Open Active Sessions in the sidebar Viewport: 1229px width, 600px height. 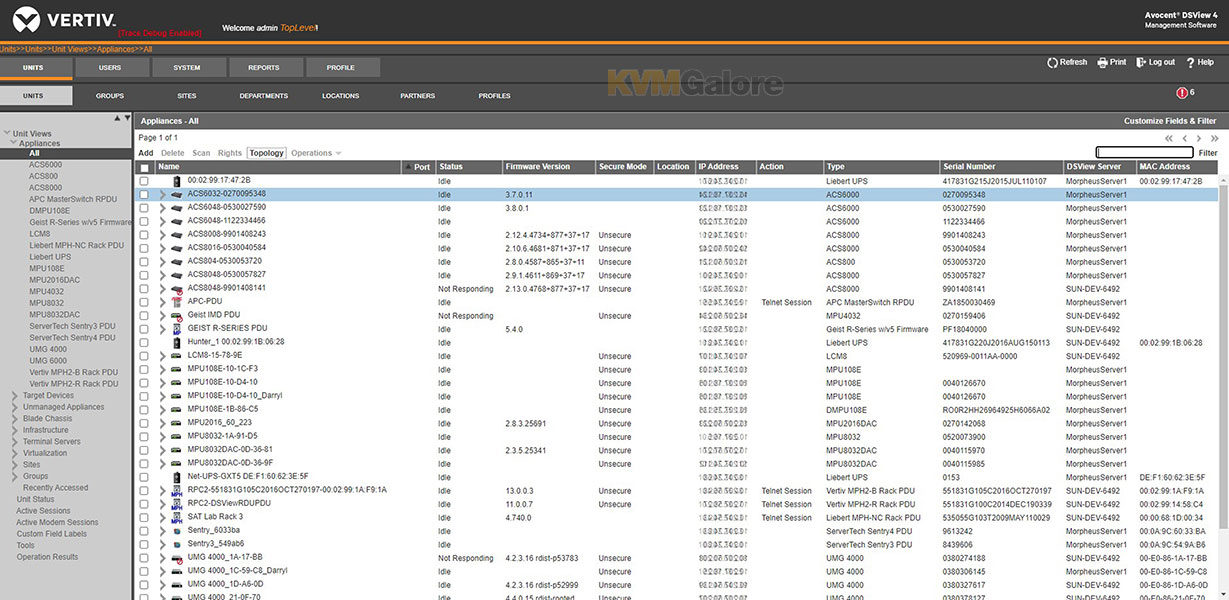43,511
